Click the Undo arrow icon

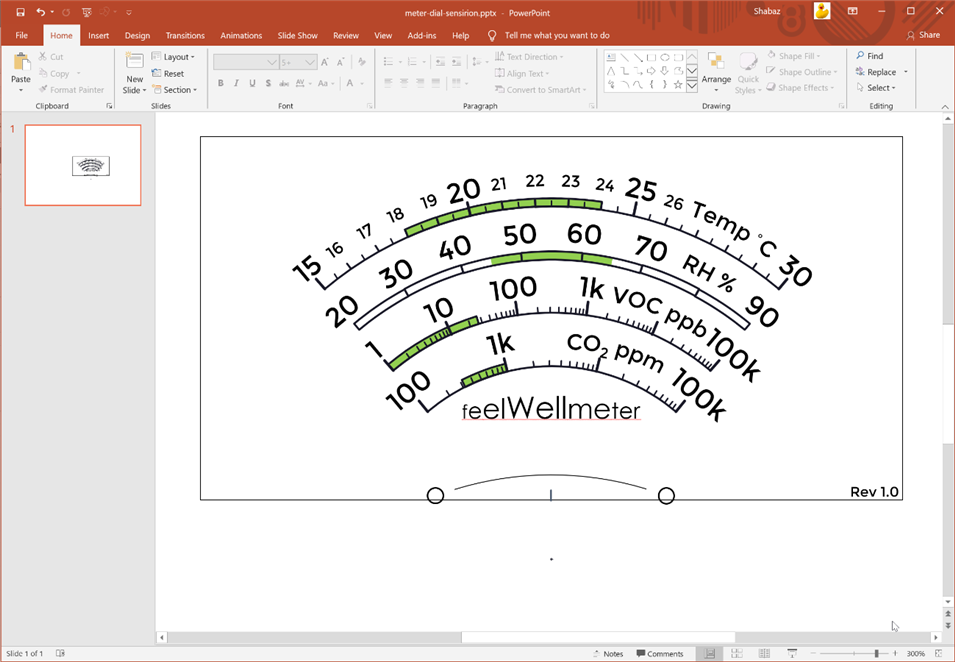pyautogui.click(x=40, y=12)
